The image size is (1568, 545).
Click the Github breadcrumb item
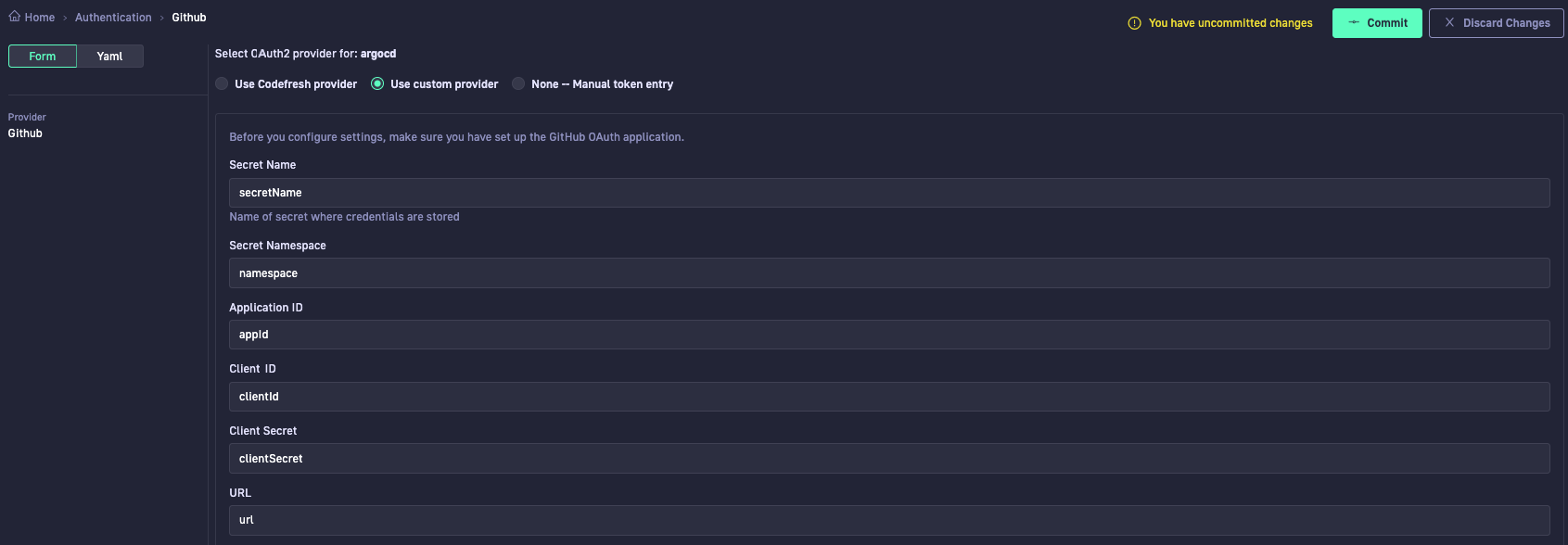189,18
